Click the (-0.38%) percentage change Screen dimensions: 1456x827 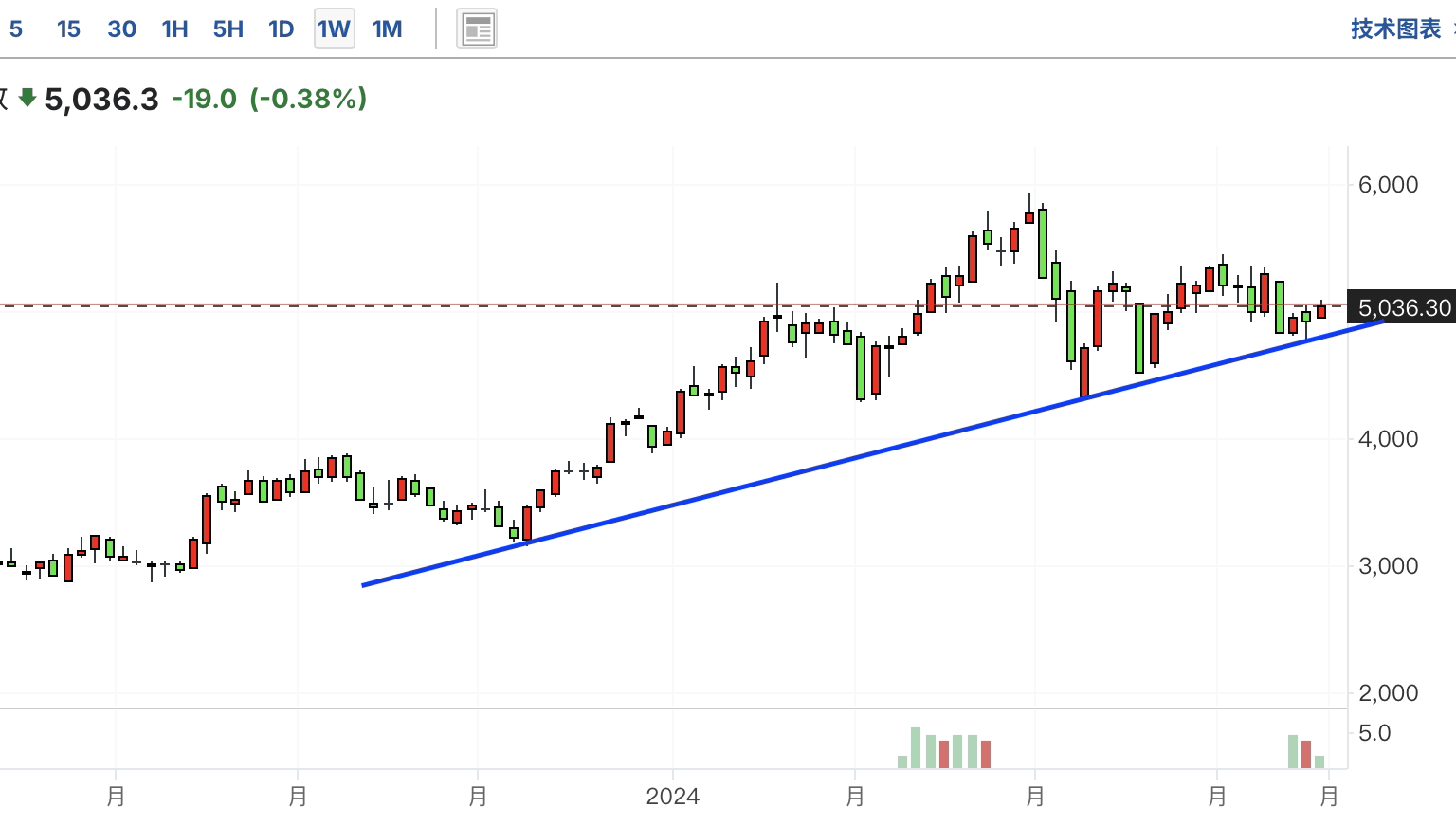[x=308, y=99]
